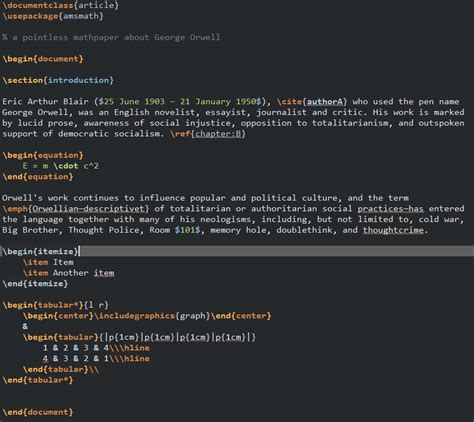Click the \usepackage command
The width and height of the screenshot is (474, 422).
(30, 16)
